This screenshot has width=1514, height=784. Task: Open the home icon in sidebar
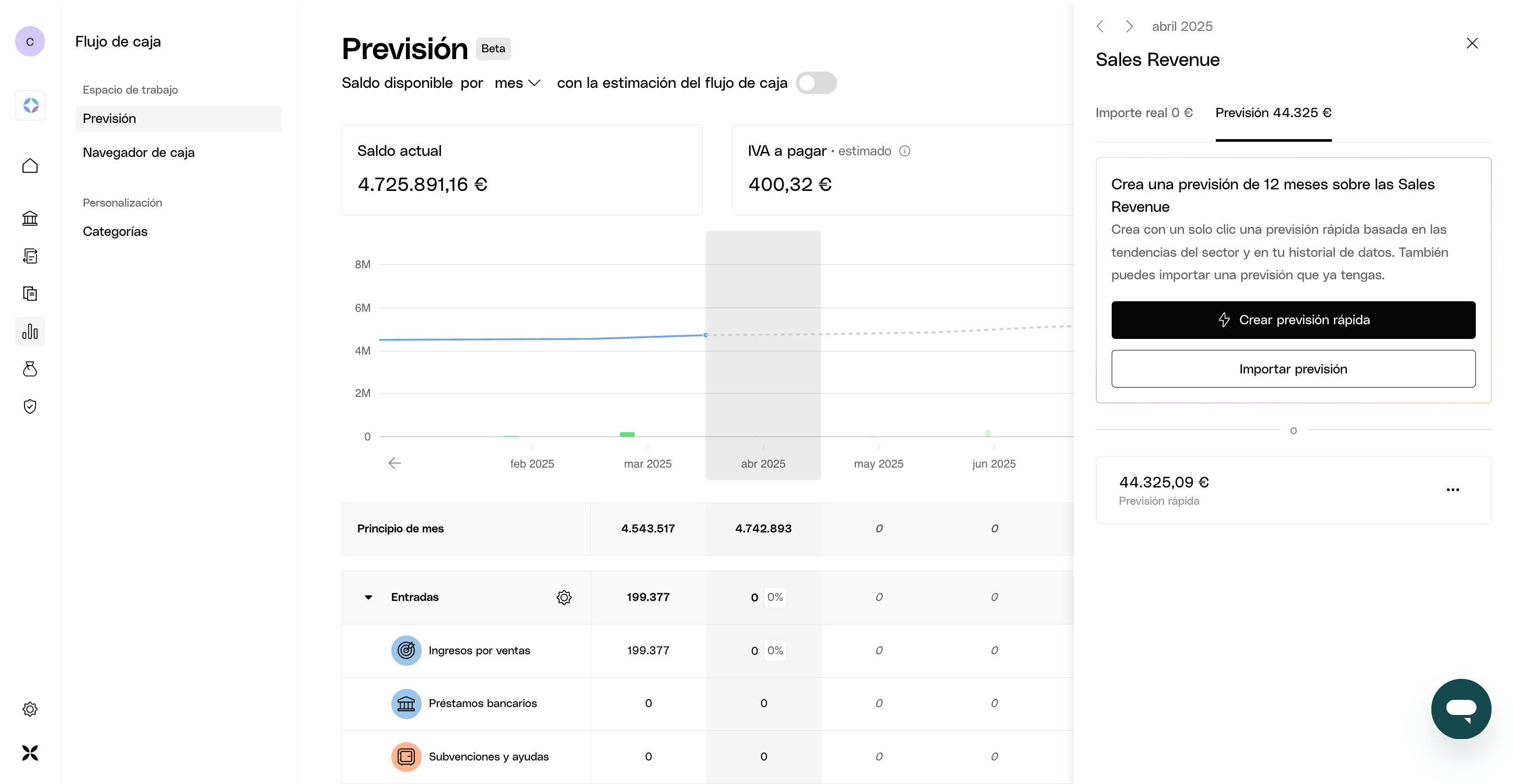pos(30,166)
